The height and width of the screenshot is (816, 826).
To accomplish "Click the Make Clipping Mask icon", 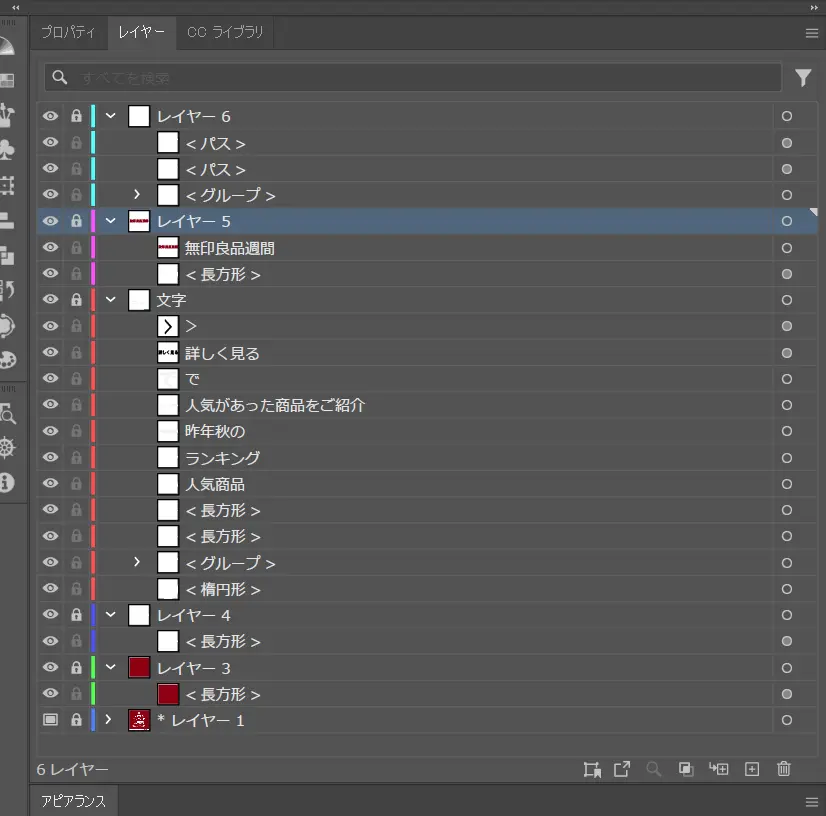I will 686,769.
